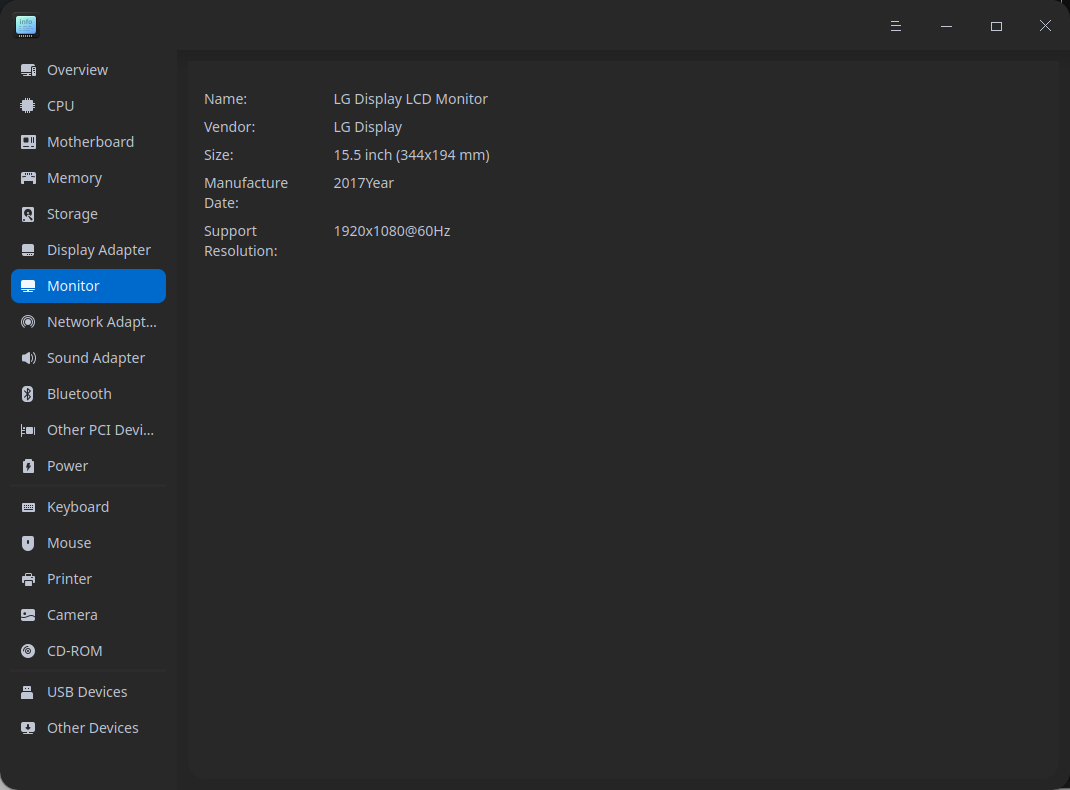Open the Storage label in the sidebar
The image size is (1070, 790).
coord(72,214)
